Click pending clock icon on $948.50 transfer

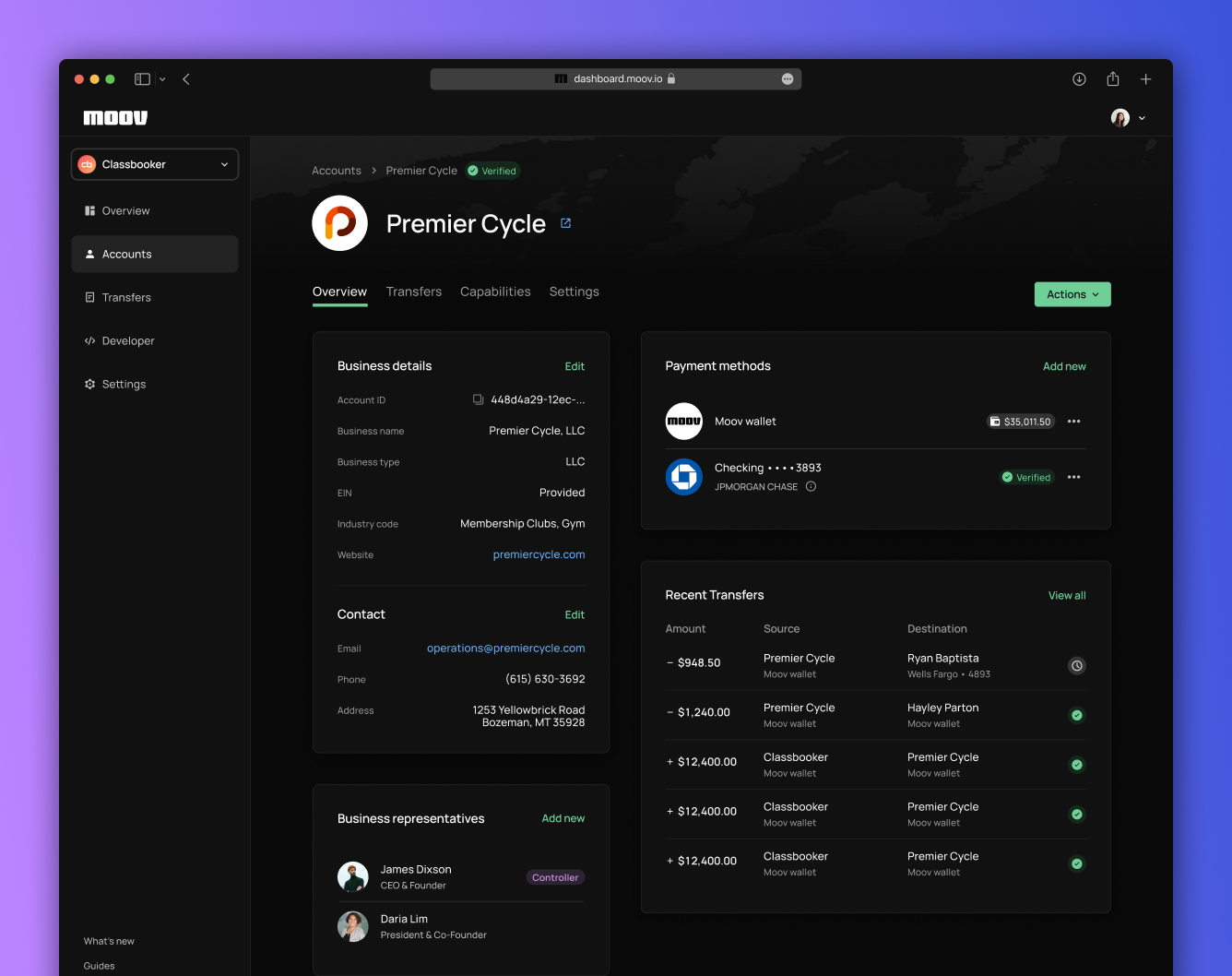[x=1076, y=665]
